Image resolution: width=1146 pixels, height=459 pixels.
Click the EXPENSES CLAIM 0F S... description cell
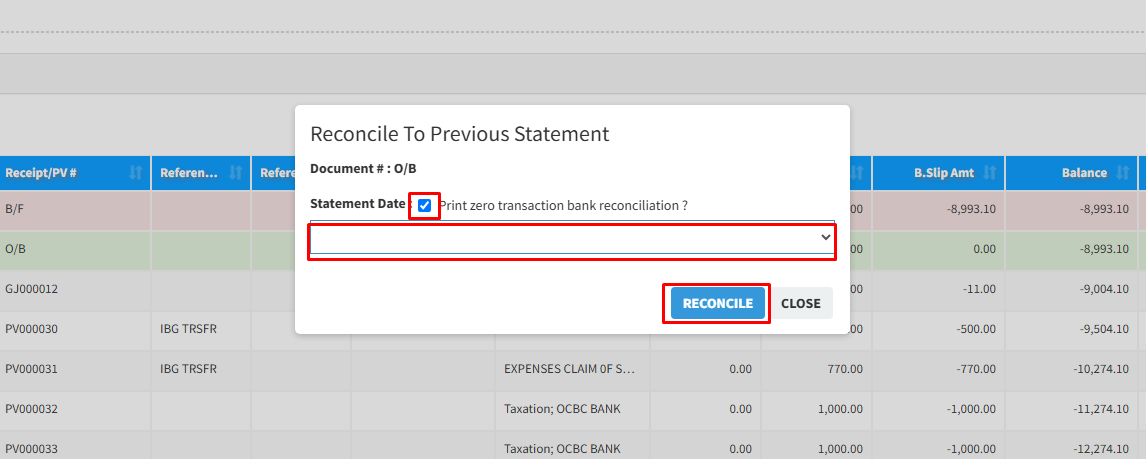coord(569,369)
